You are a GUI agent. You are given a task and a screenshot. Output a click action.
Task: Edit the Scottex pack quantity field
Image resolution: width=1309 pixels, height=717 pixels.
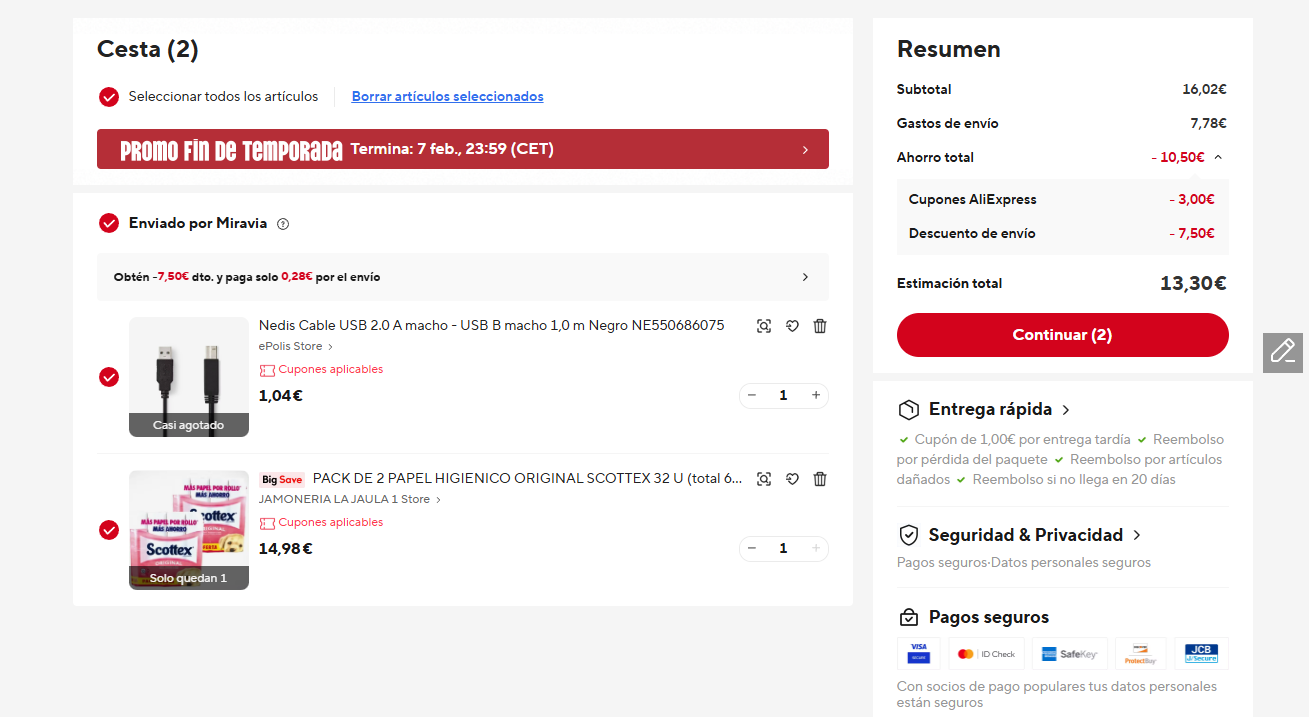pyautogui.click(x=783, y=548)
